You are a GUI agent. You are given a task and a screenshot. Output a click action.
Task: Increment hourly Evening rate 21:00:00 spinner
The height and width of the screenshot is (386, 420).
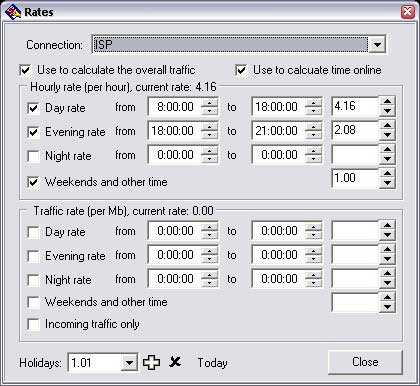tap(313, 127)
